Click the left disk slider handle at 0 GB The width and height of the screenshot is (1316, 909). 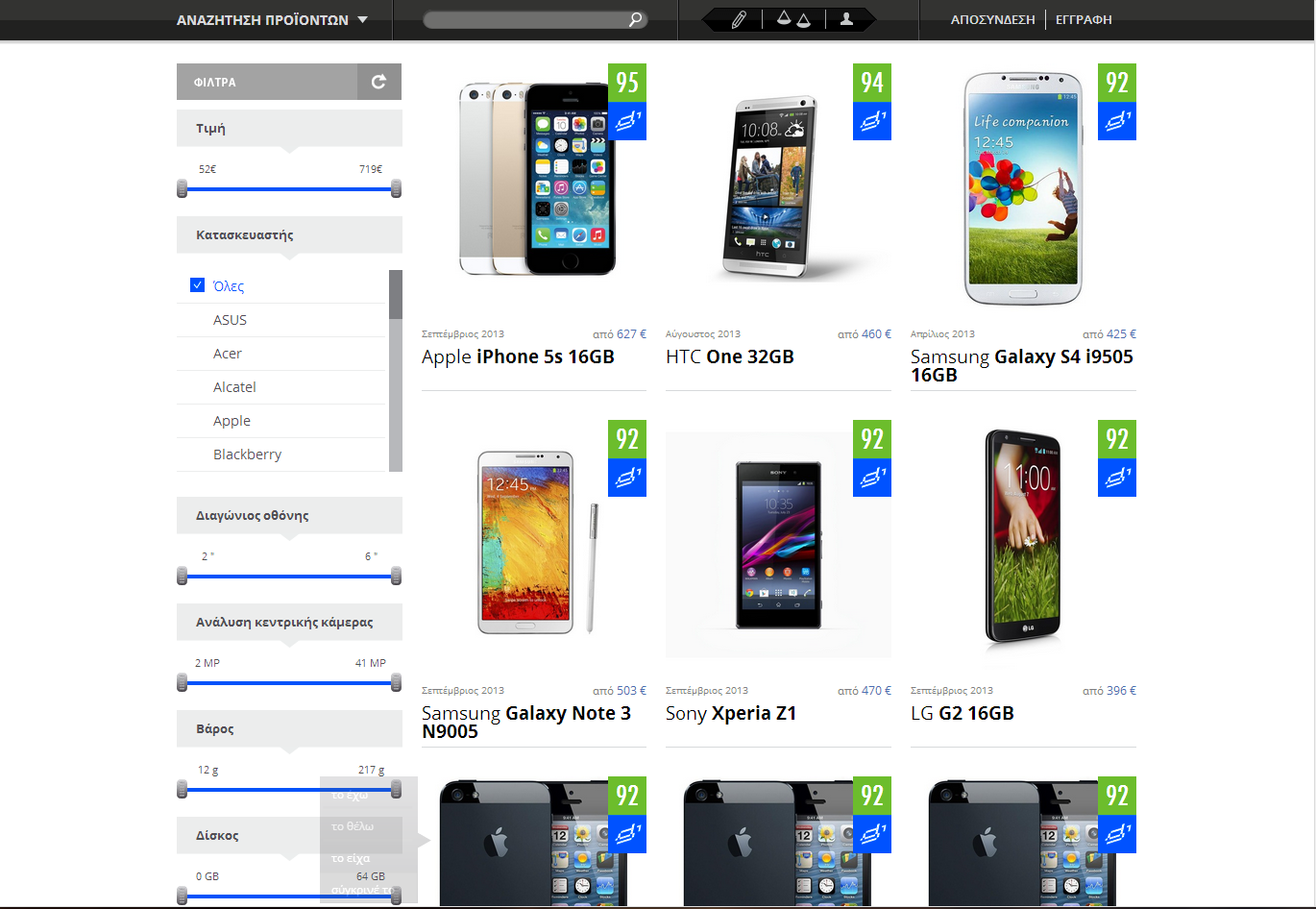tap(183, 896)
